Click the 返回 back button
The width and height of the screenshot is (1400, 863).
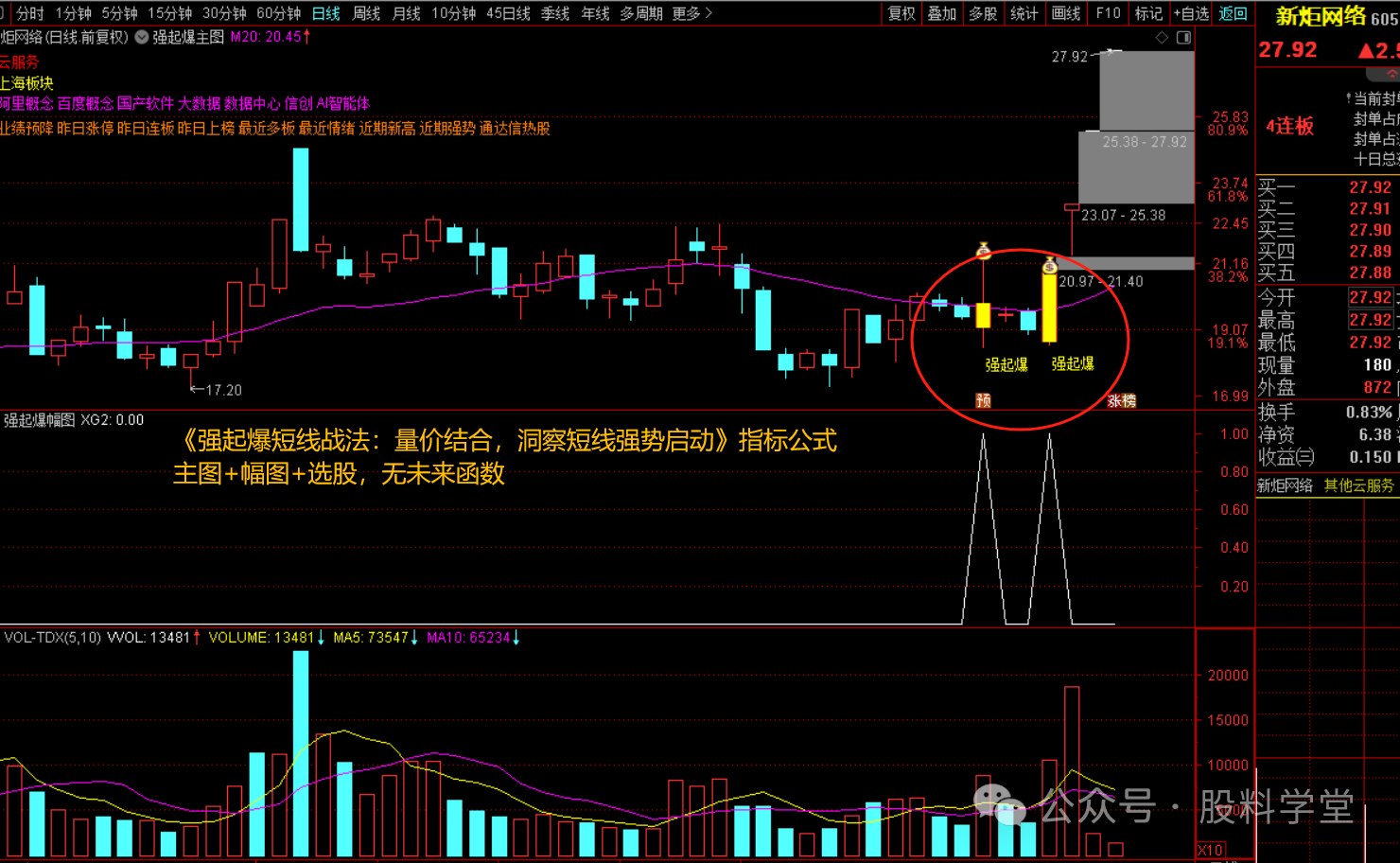1233,13
